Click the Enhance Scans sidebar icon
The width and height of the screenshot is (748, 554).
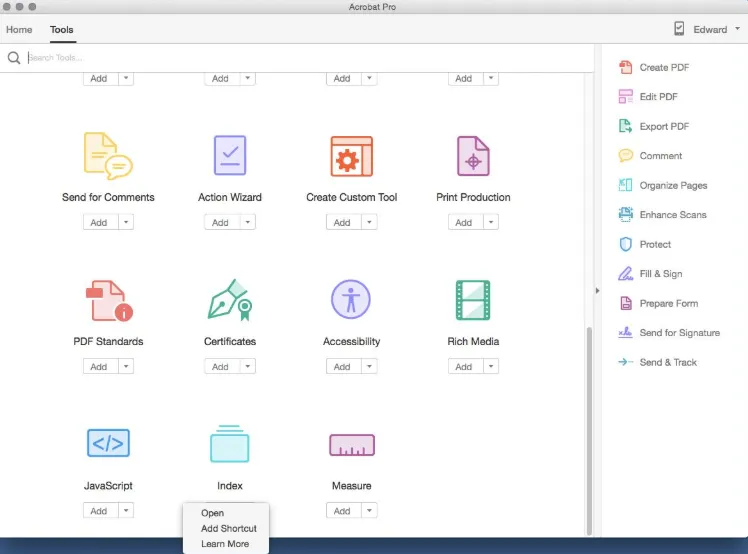625,215
